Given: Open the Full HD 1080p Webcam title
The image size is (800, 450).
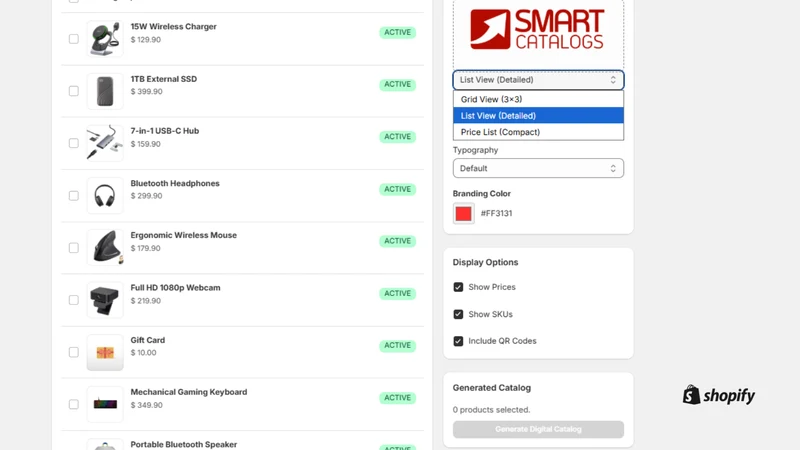Looking at the screenshot, I should click(x=176, y=288).
